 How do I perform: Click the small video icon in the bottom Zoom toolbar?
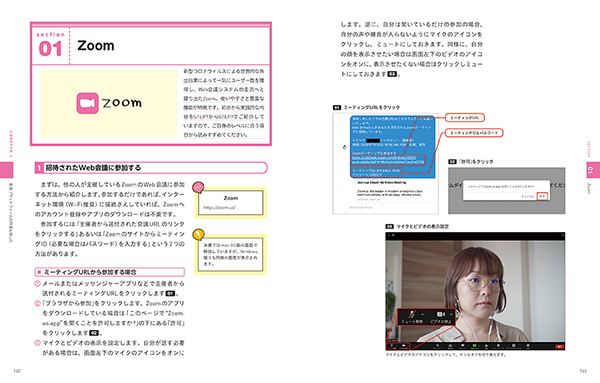tap(404, 346)
